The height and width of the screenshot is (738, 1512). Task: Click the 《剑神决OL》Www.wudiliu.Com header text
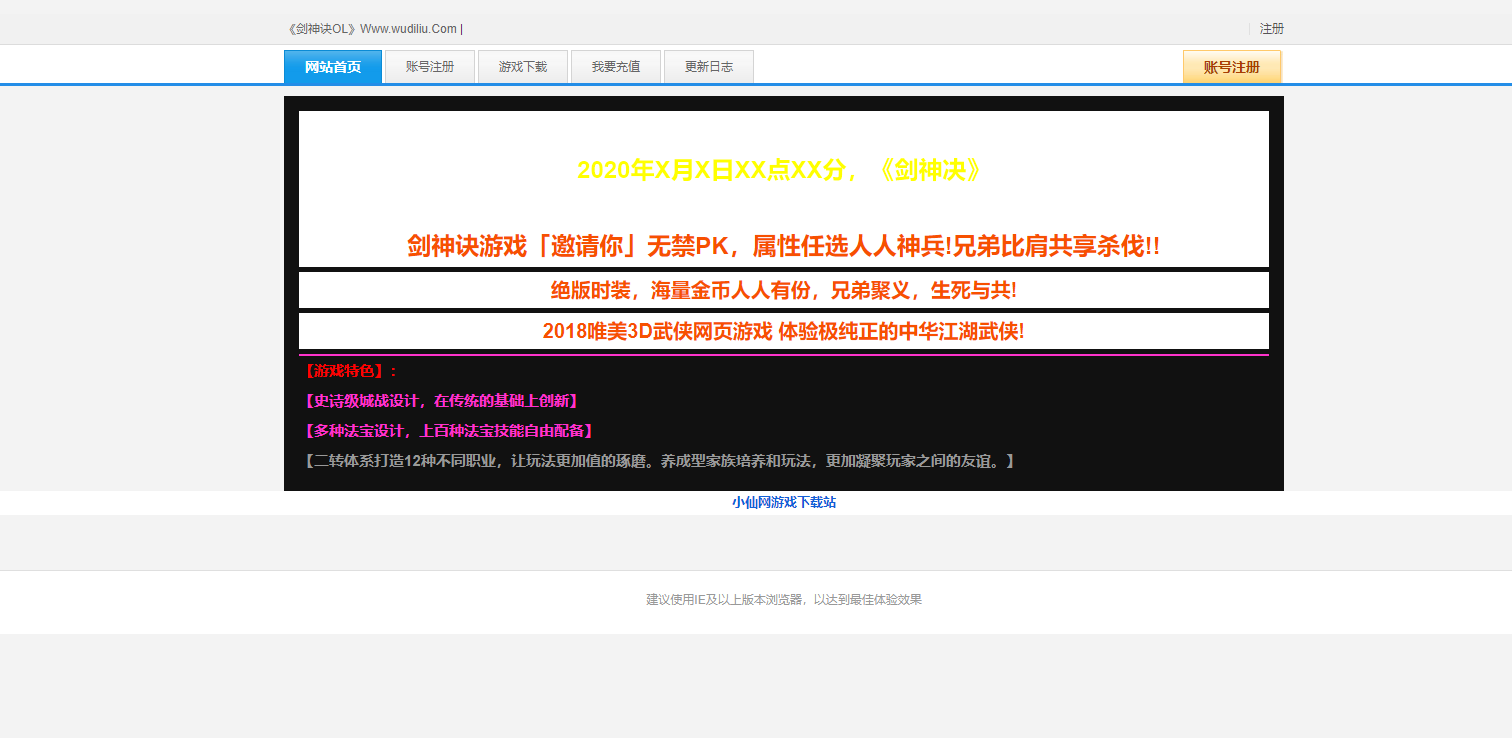tap(374, 29)
